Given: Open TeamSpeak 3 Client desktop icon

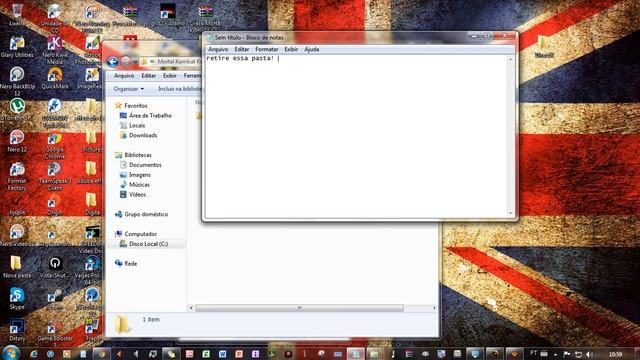Looking at the screenshot, I should pyautogui.click(x=55, y=176).
